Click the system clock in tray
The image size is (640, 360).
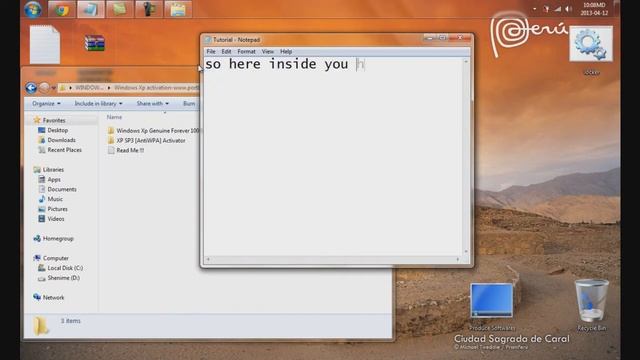coord(594,9)
